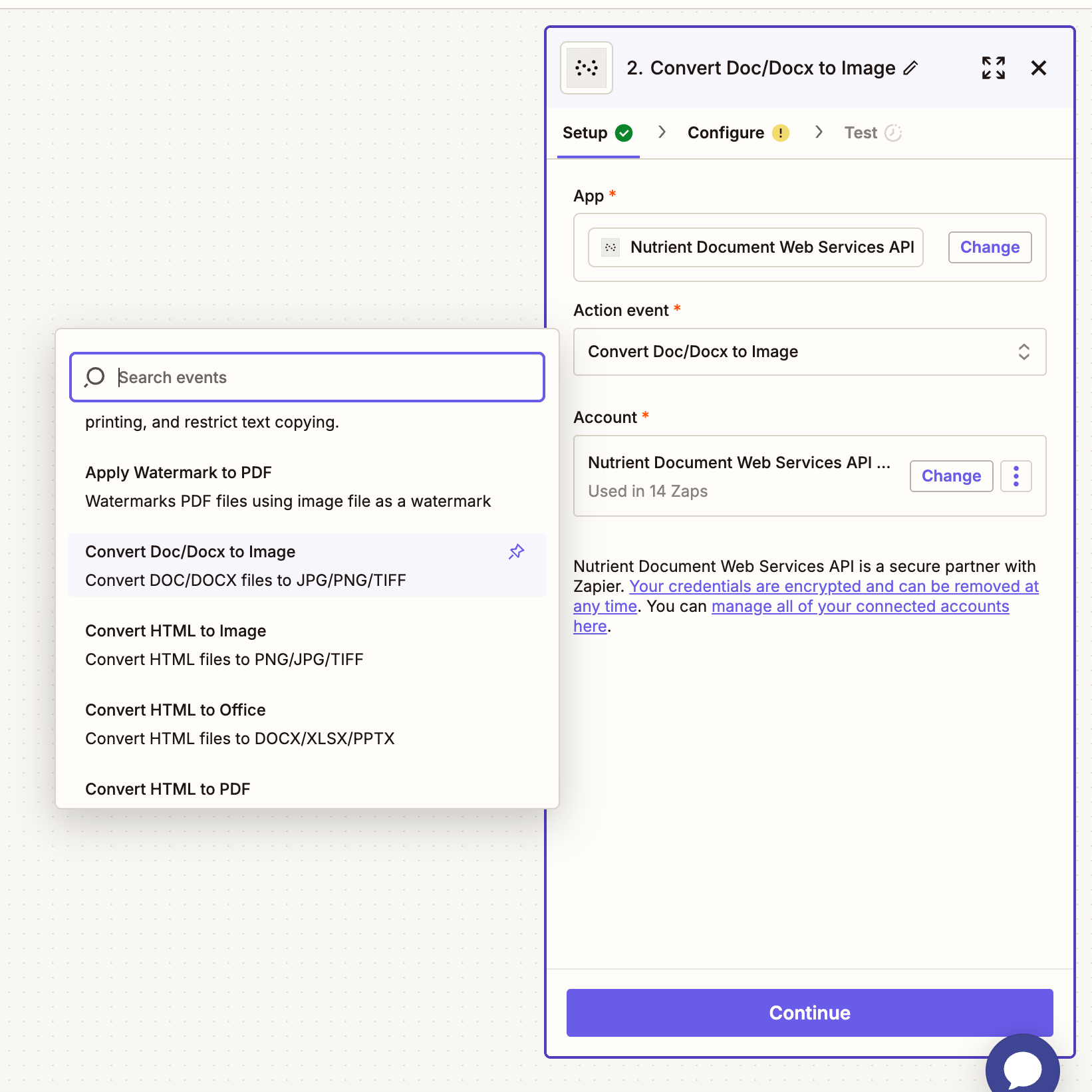Click the 'Used in 14 Zaps' text
Viewport: 1092px width, 1092px height.
[648, 491]
